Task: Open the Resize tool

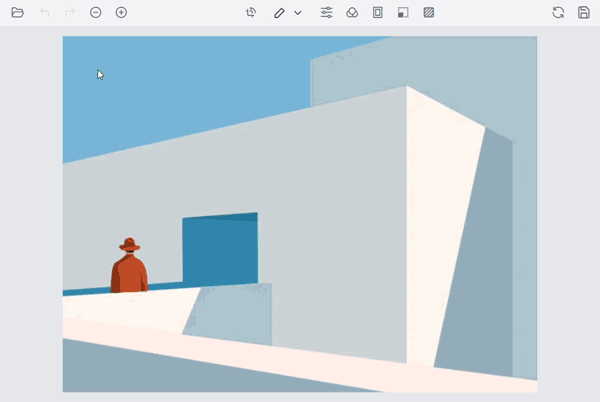Action: click(x=403, y=13)
